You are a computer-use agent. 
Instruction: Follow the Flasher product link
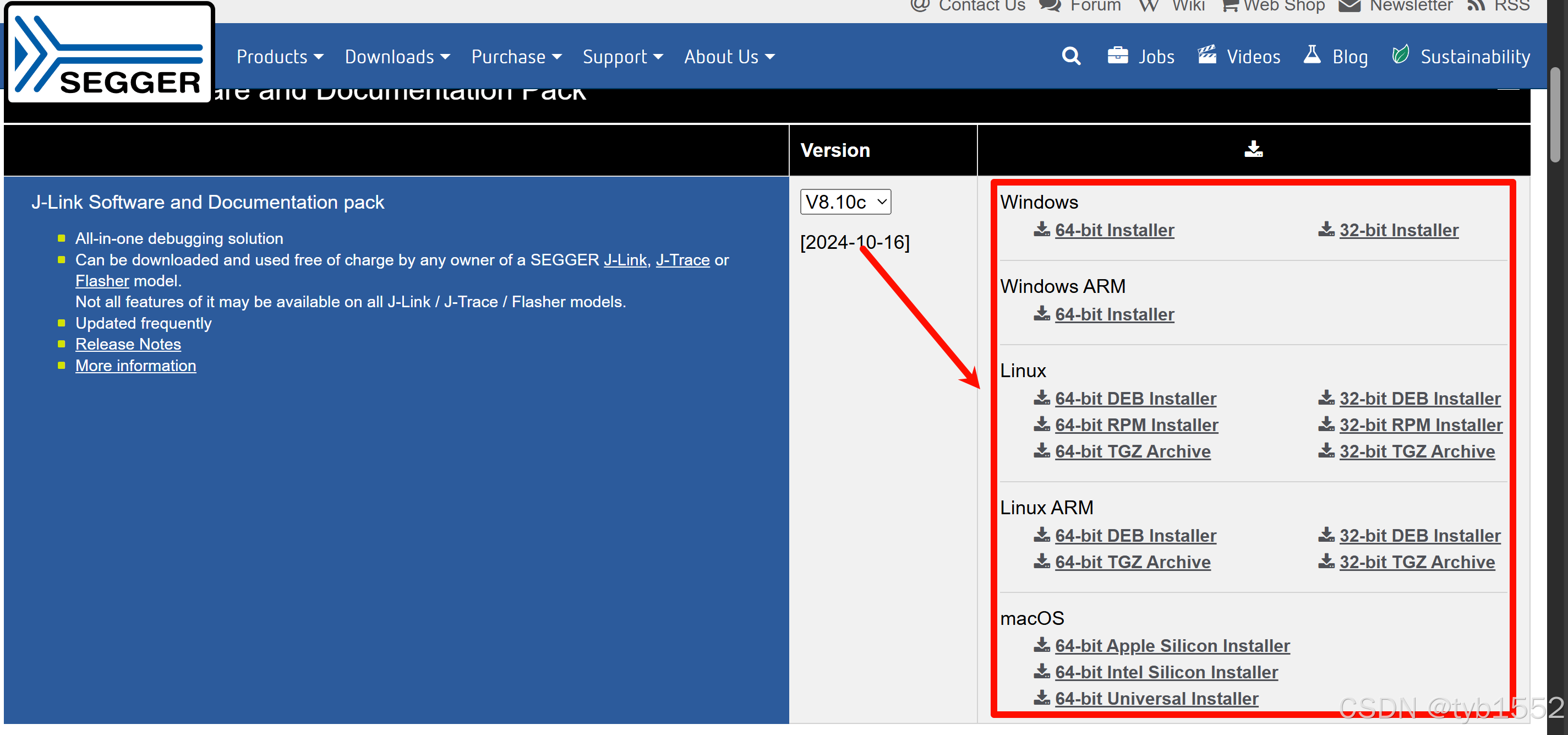click(x=102, y=281)
